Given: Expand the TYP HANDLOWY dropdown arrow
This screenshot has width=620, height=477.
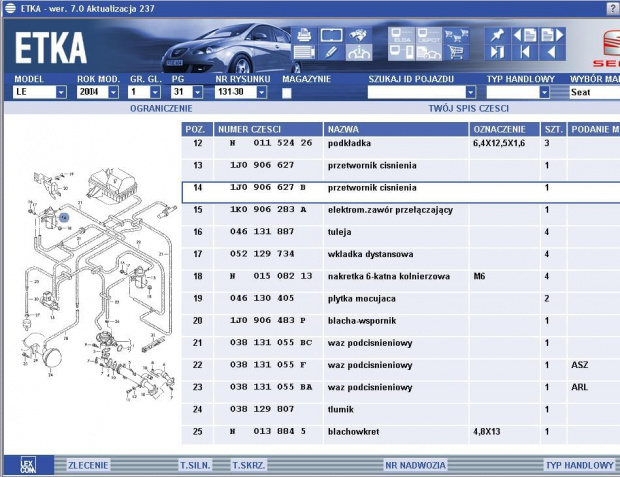Looking at the screenshot, I should tap(544, 93).
